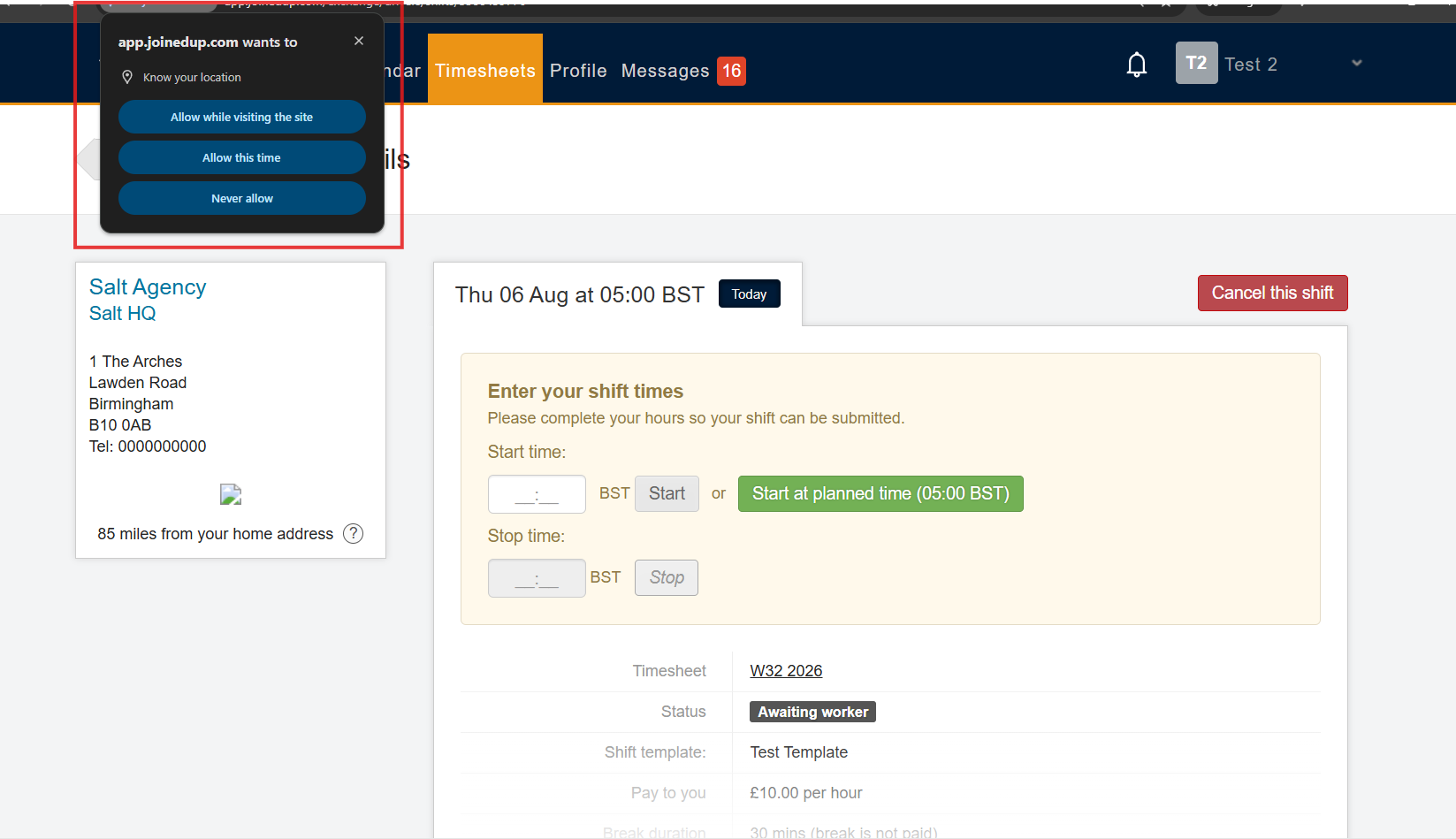Click the T2 user avatar
The height and width of the screenshot is (839, 1456).
[x=1196, y=63]
